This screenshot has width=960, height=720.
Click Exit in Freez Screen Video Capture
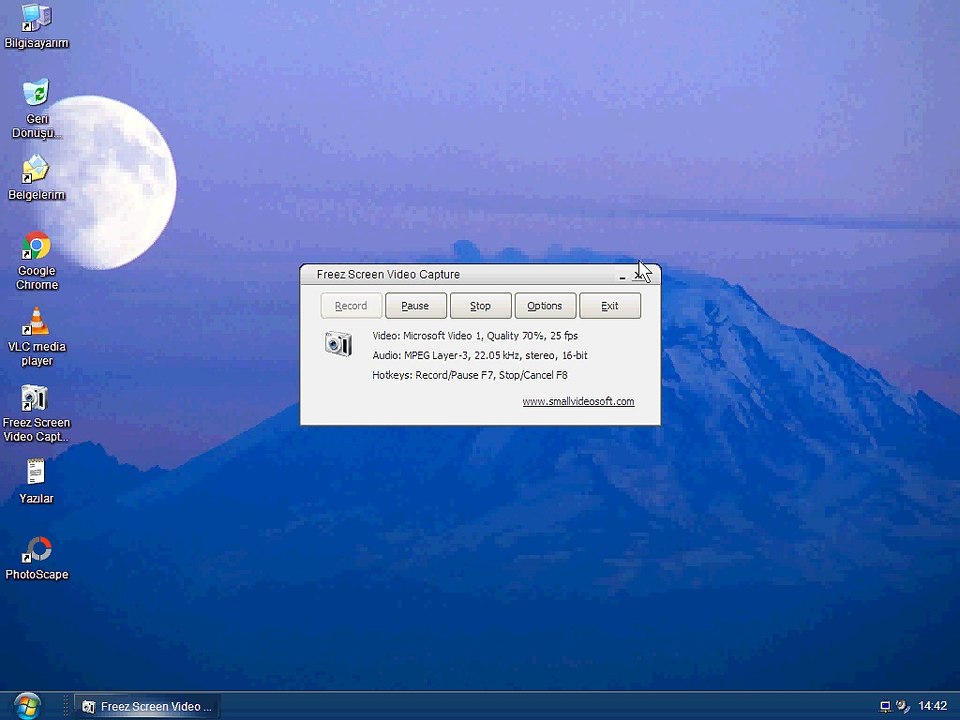coord(610,306)
